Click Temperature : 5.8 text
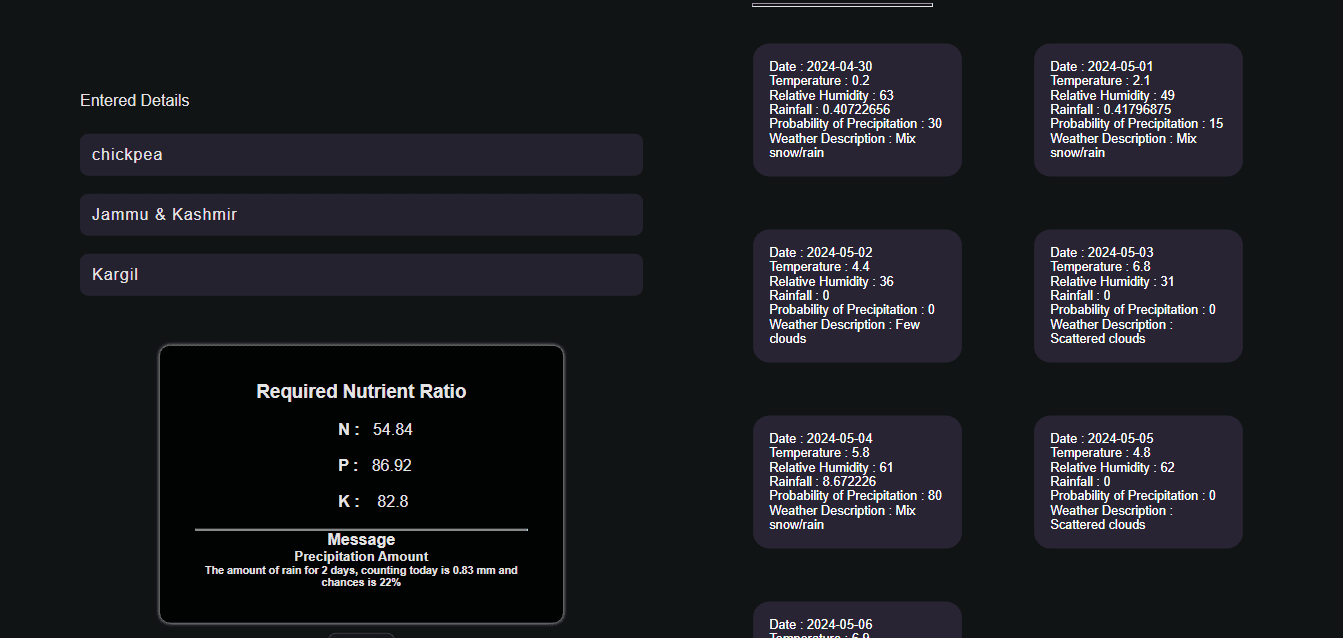 click(x=819, y=453)
